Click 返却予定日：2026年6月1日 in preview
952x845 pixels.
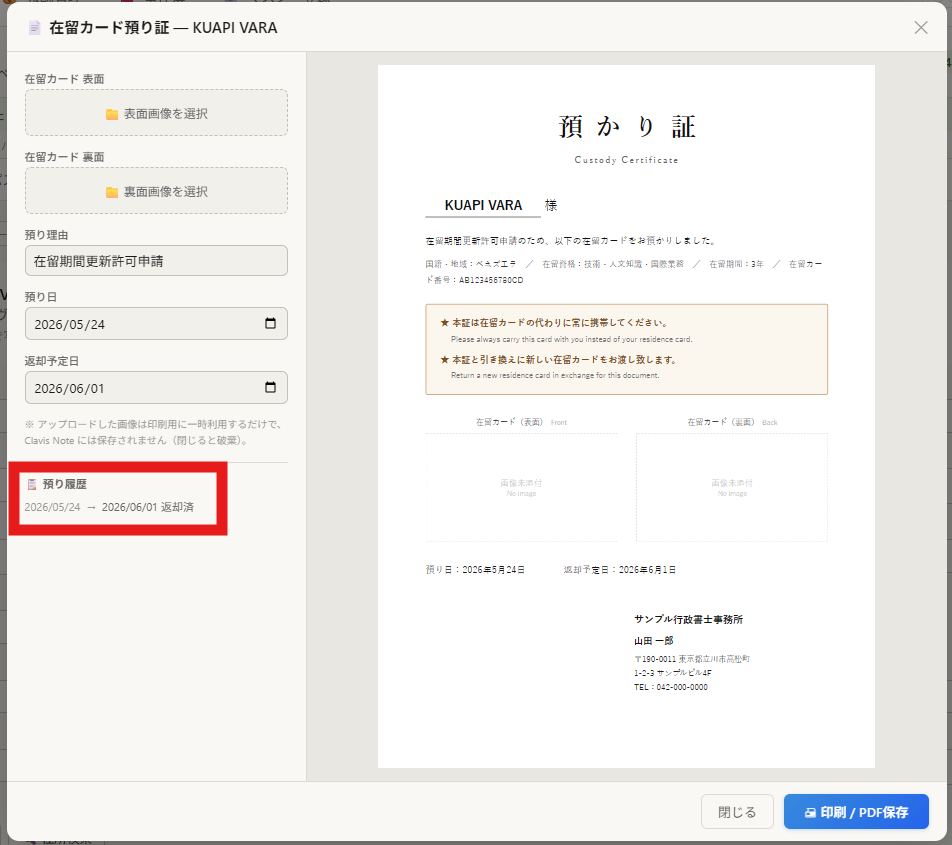click(619, 569)
